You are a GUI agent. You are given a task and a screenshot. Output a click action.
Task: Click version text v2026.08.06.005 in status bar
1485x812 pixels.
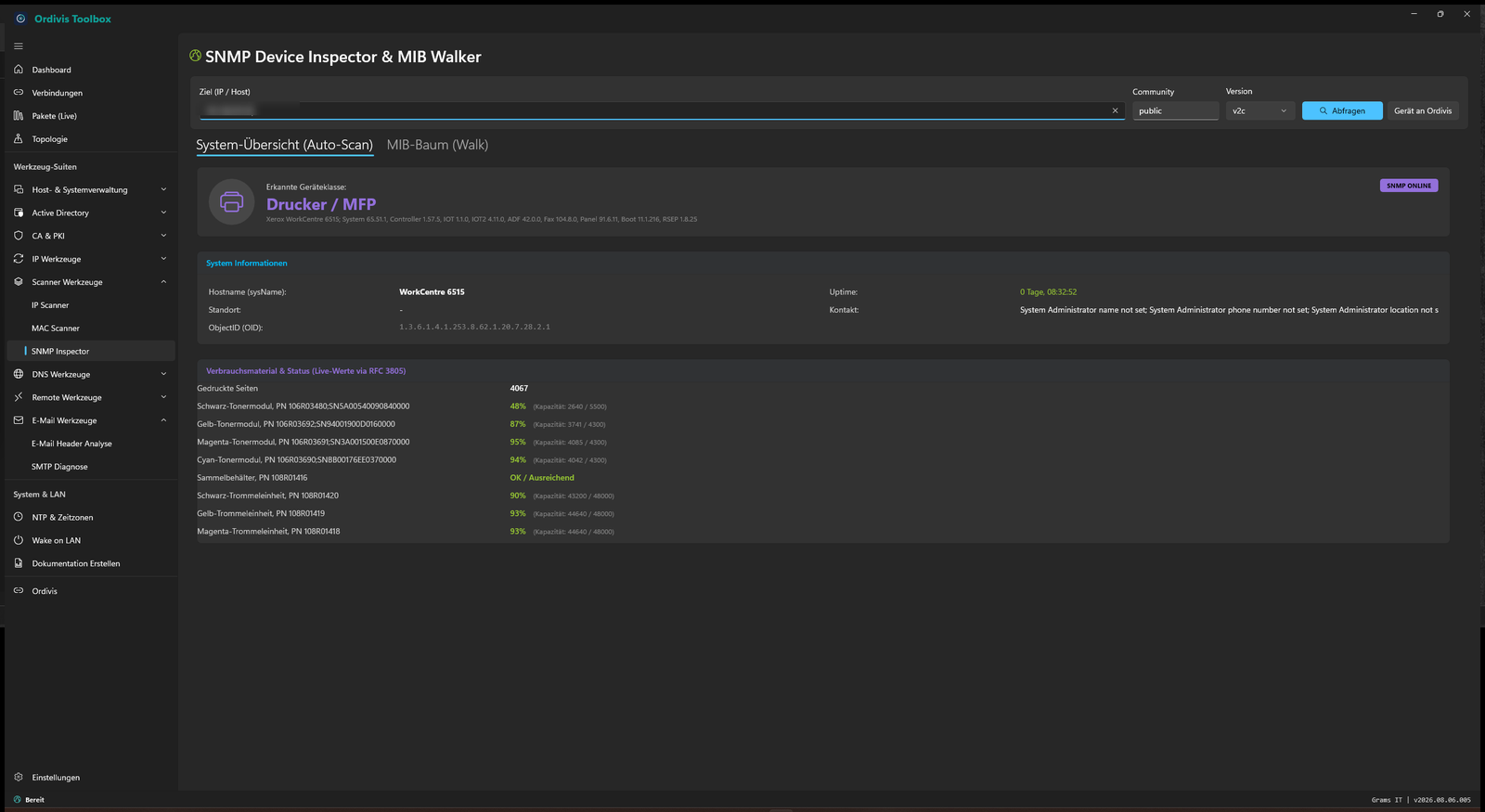pyautogui.click(x=1442, y=800)
